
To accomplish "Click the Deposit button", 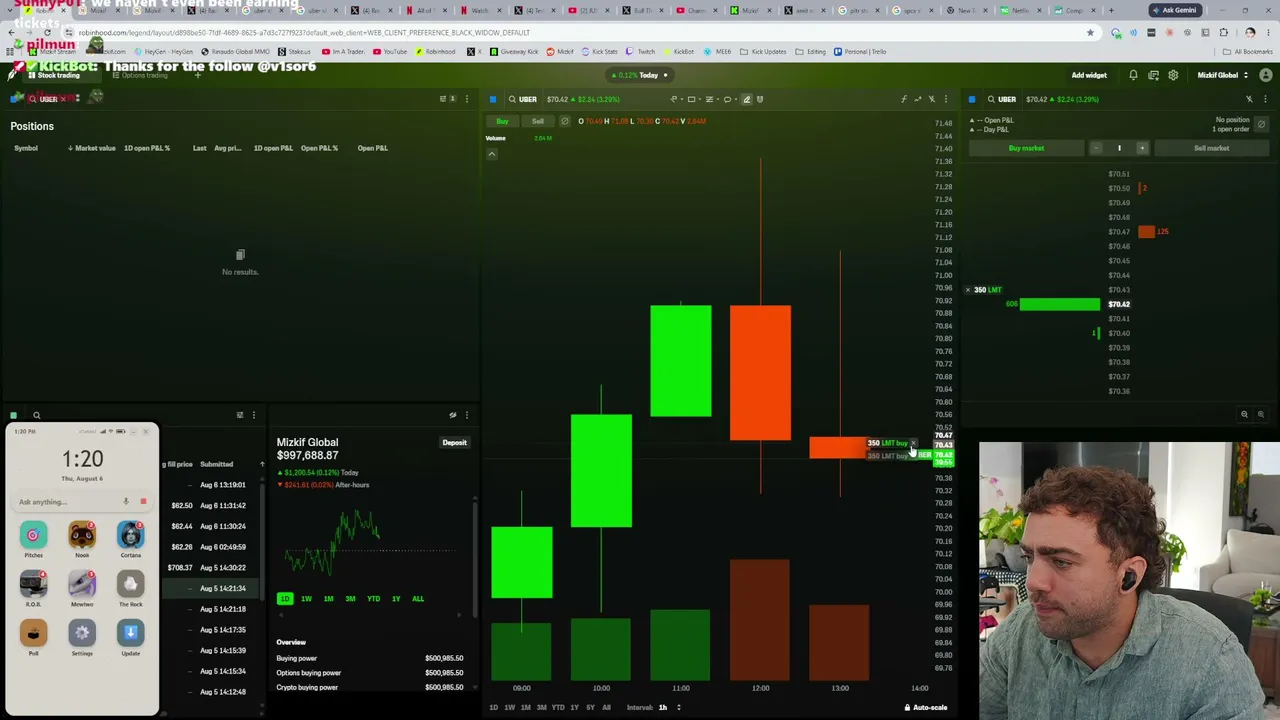I will (x=454, y=442).
